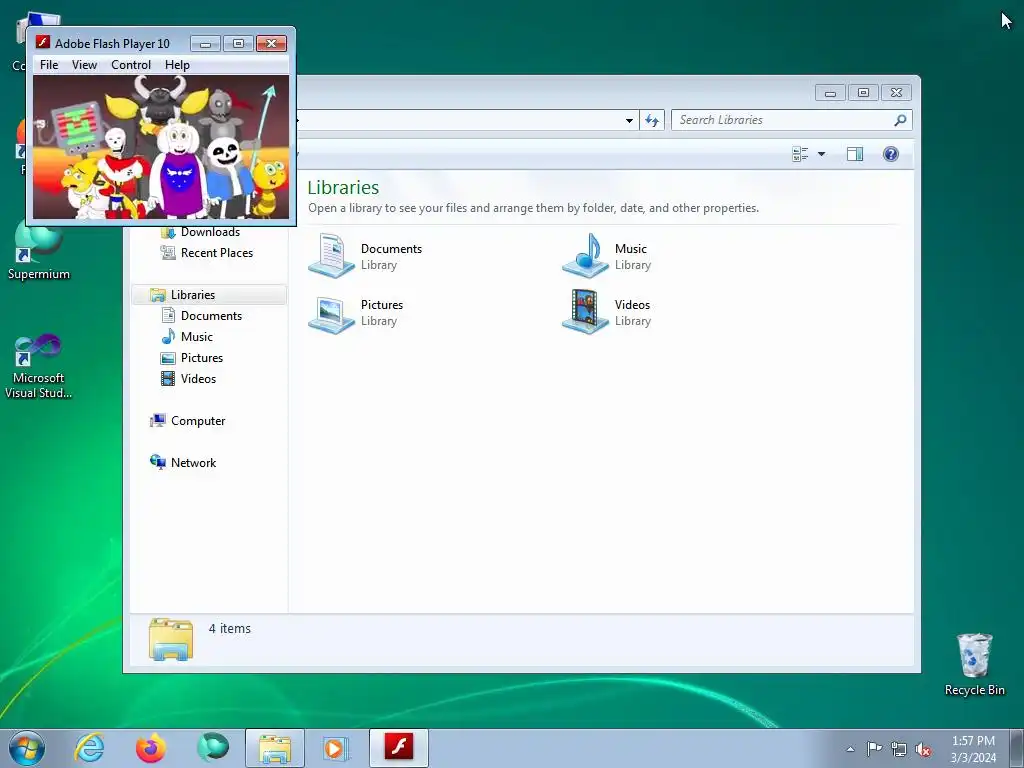The height and width of the screenshot is (768, 1024).
Task: Open the File menu in Flash Player
Action: 49,65
